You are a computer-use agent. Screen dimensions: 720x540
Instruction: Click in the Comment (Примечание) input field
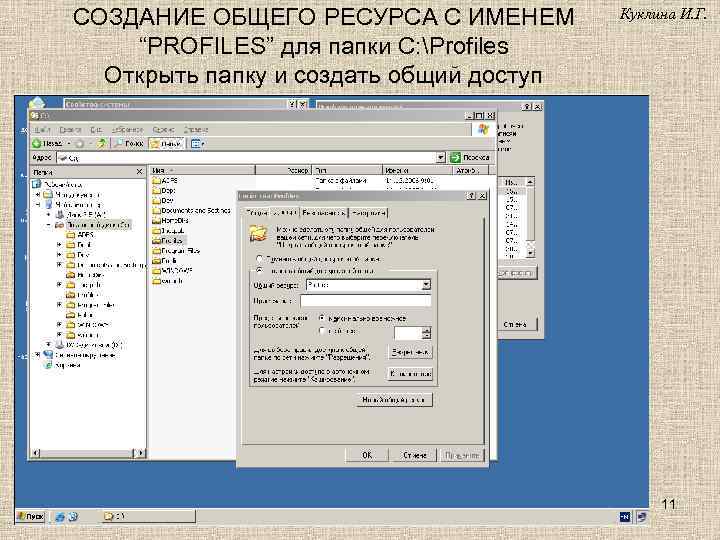click(366, 301)
